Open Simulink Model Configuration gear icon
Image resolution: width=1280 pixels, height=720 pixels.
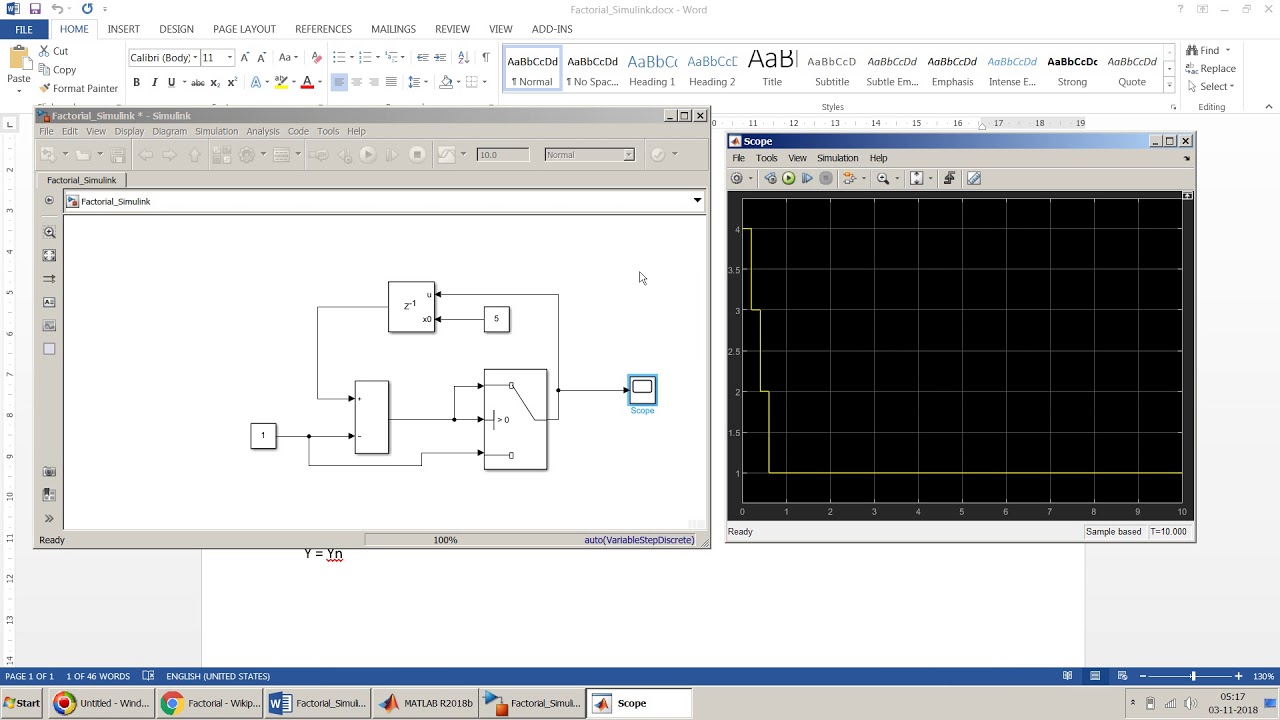247,155
